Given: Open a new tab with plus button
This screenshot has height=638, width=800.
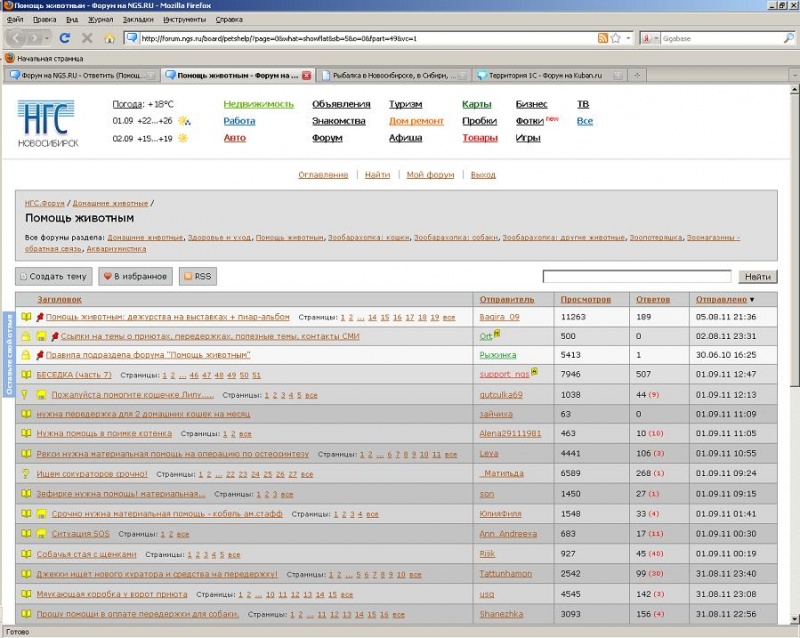Looking at the screenshot, I should (x=637, y=75).
